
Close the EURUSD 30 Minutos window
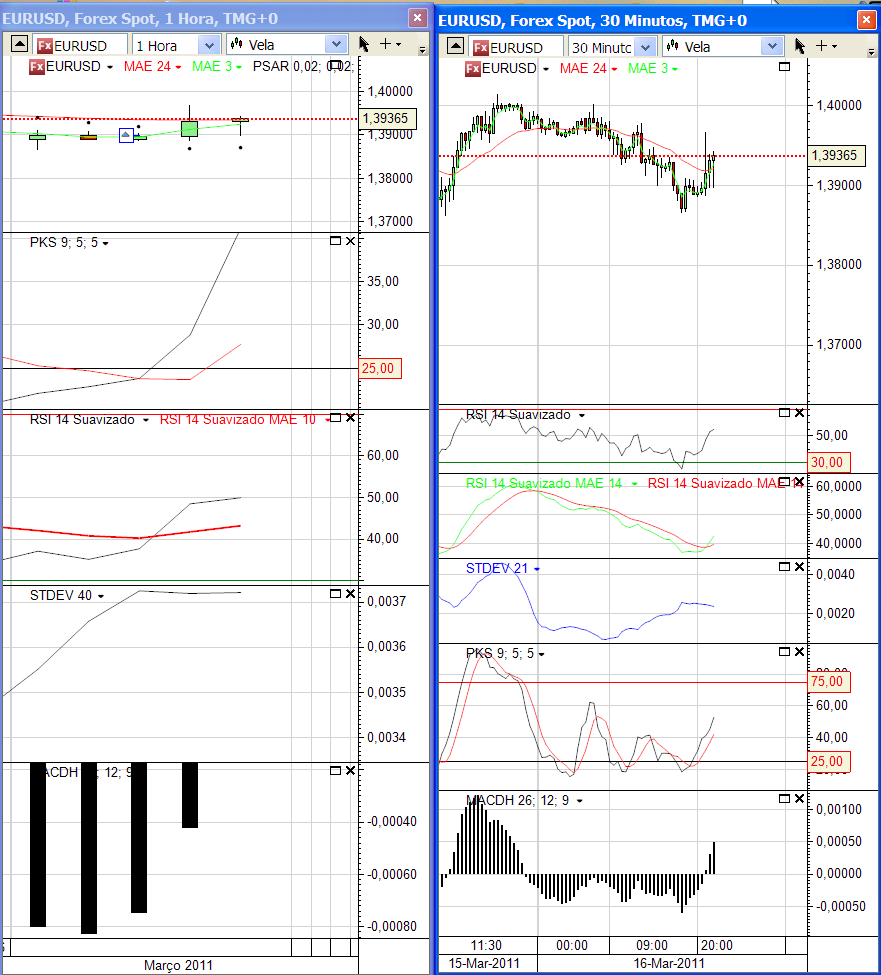866,20
